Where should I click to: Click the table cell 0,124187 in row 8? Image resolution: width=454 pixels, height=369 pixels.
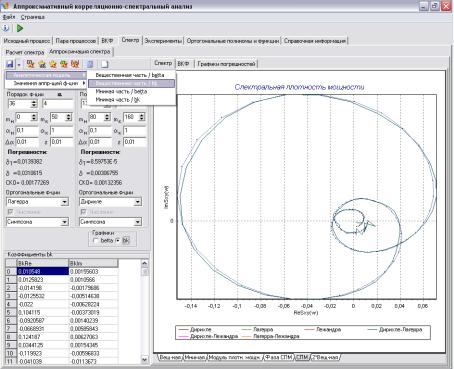42,337
